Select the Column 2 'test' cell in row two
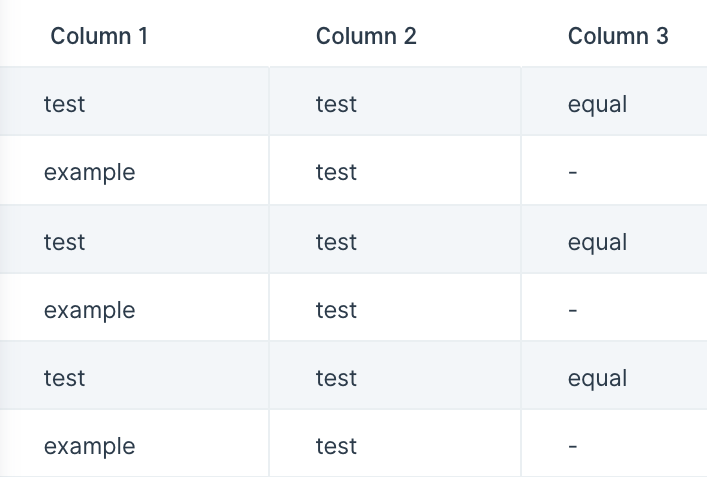The height and width of the screenshot is (477, 707). tap(395, 170)
